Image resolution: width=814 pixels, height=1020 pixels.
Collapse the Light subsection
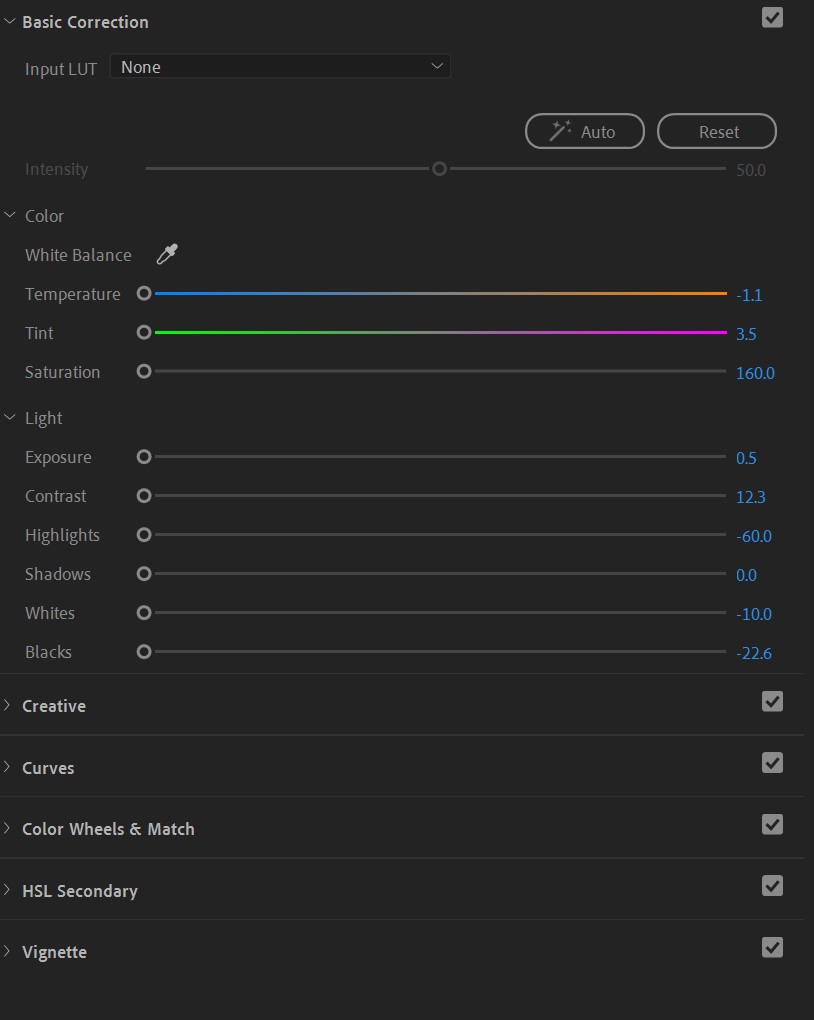[10, 417]
